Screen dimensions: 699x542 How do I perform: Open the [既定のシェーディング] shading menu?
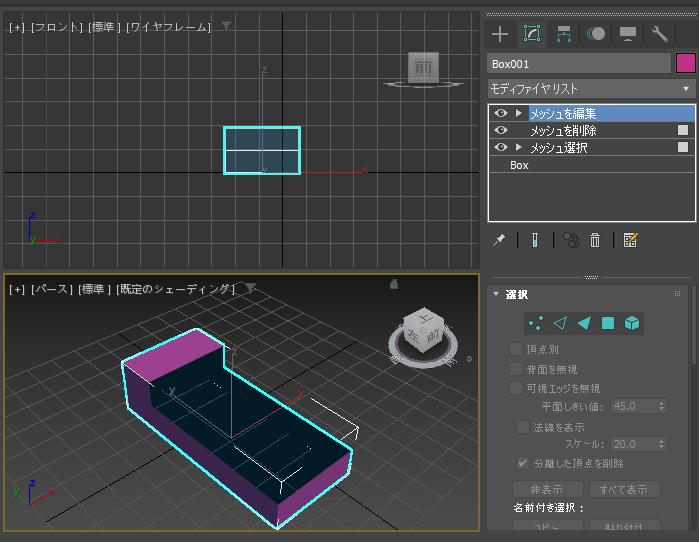click(176, 289)
